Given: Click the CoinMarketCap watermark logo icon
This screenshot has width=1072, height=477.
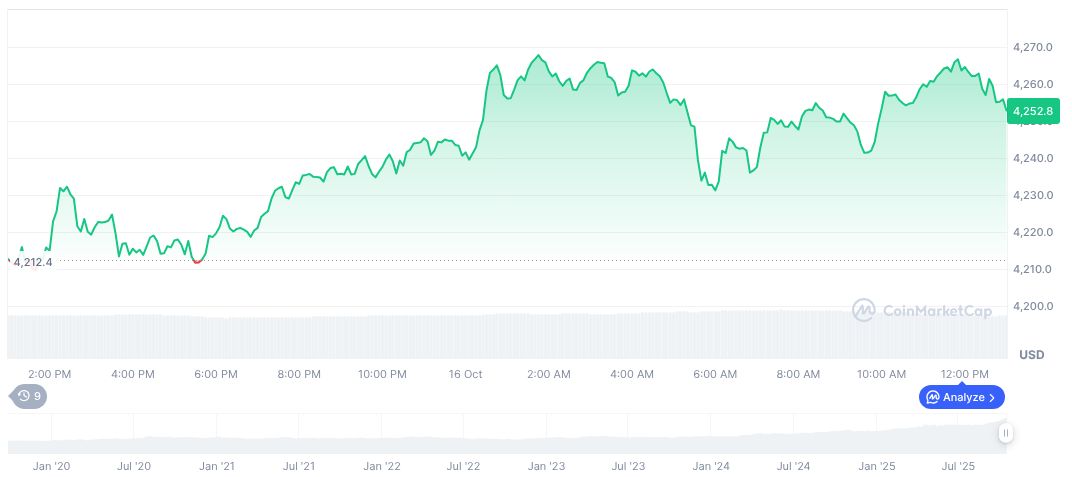Looking at the screenshot, I should (x=863, y=311).
